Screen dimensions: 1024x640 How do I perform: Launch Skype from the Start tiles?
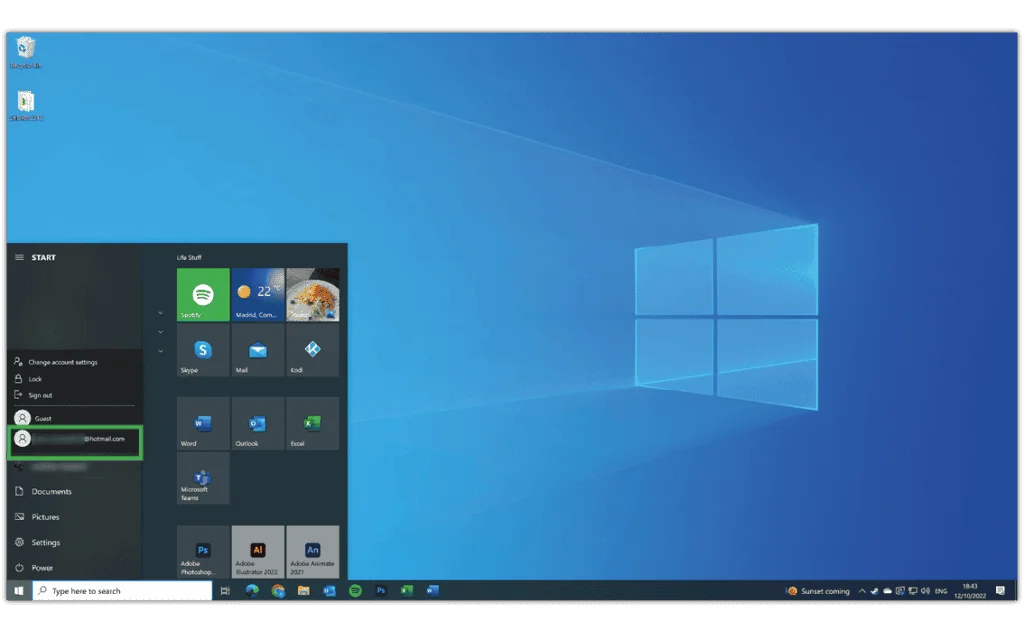pyautogui.click(x=203, y=350)
